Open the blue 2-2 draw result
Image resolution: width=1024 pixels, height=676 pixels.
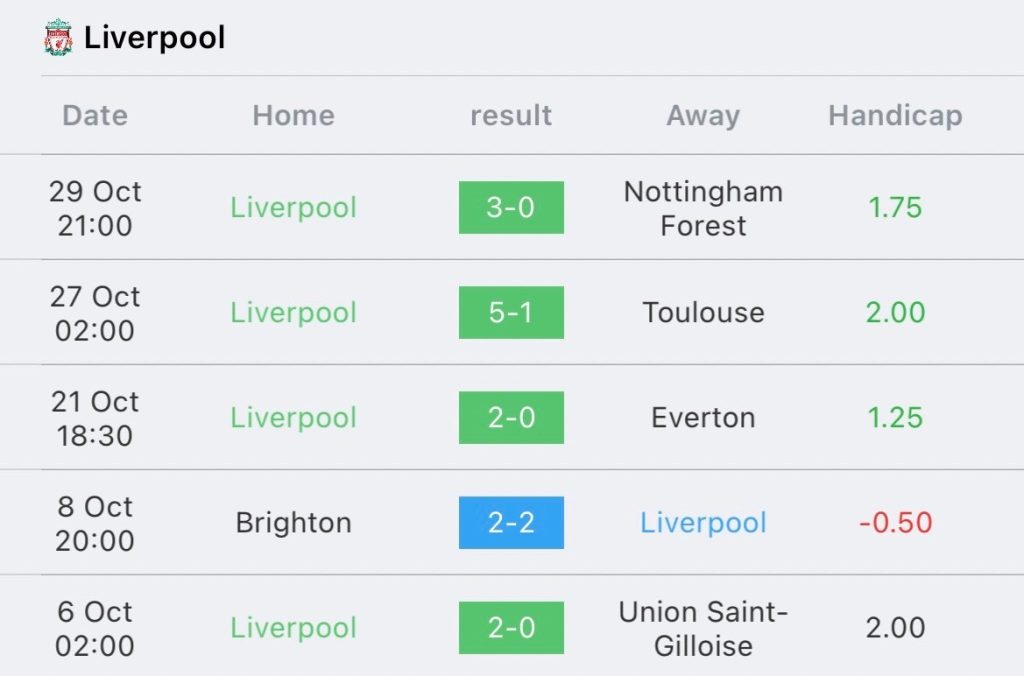coord(511,523)
